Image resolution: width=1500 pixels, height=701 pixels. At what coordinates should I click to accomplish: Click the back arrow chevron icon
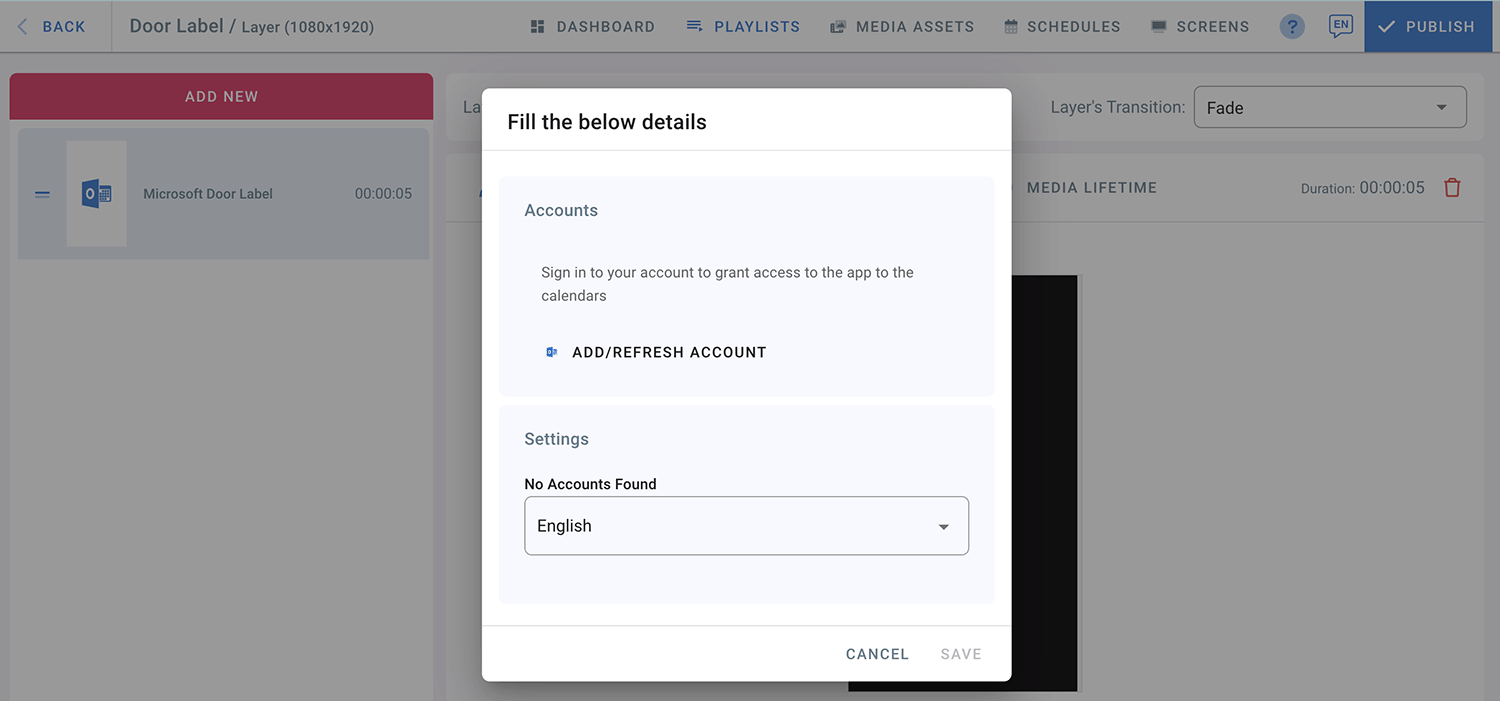point(22,27)
